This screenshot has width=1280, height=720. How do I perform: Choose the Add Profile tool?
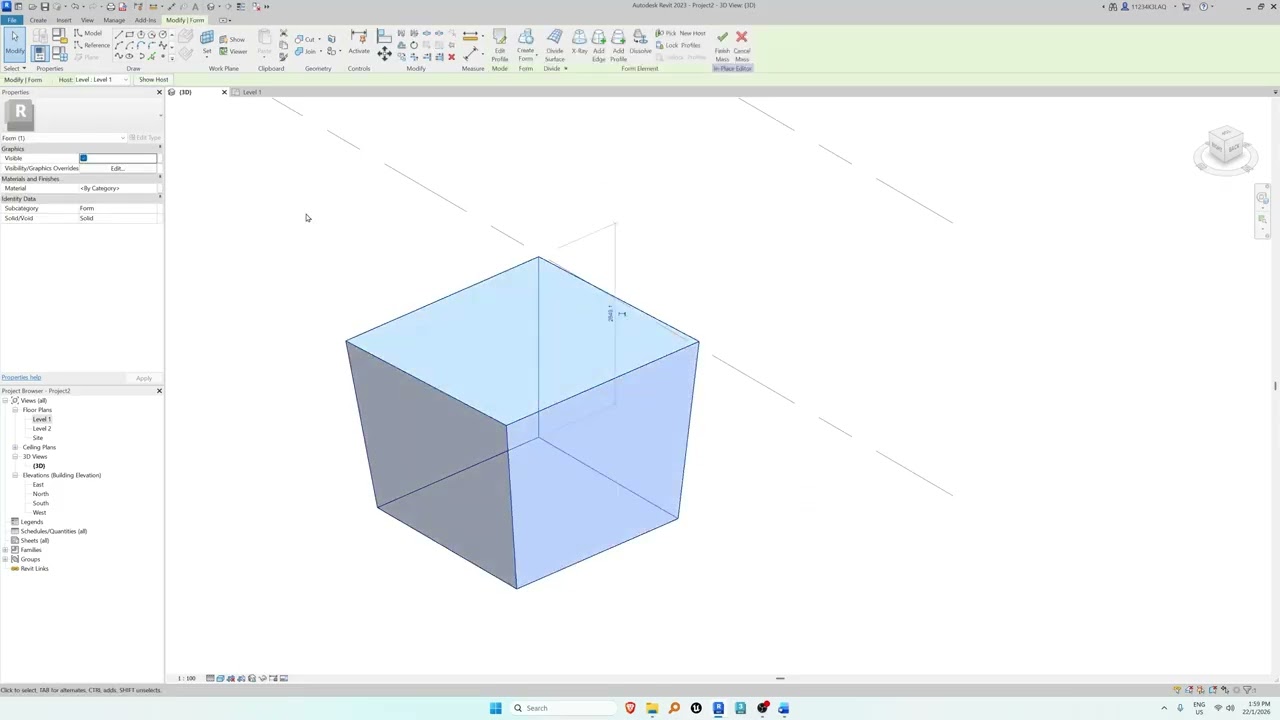(x=618, y=46)
